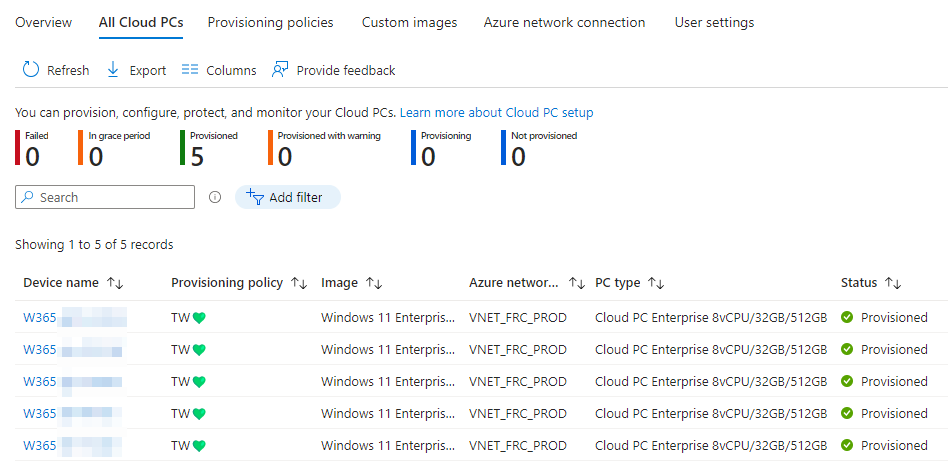Go to the Custom images tab

coord(409,22)
